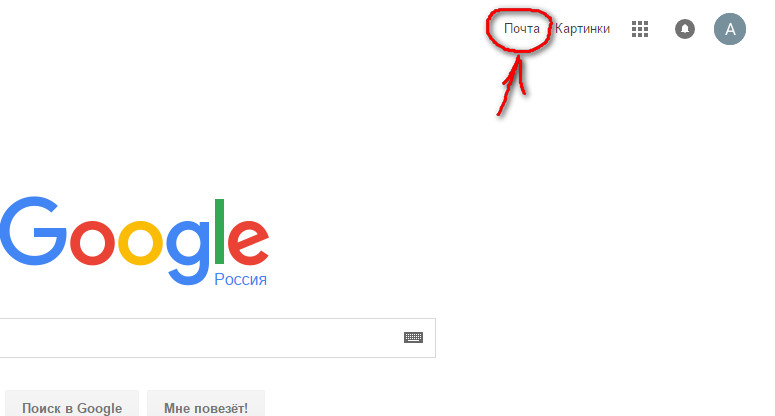This screenshot has height=416, width=775.
Task: Open the account menu with avatar A
Action: click(x=730, y=29)
